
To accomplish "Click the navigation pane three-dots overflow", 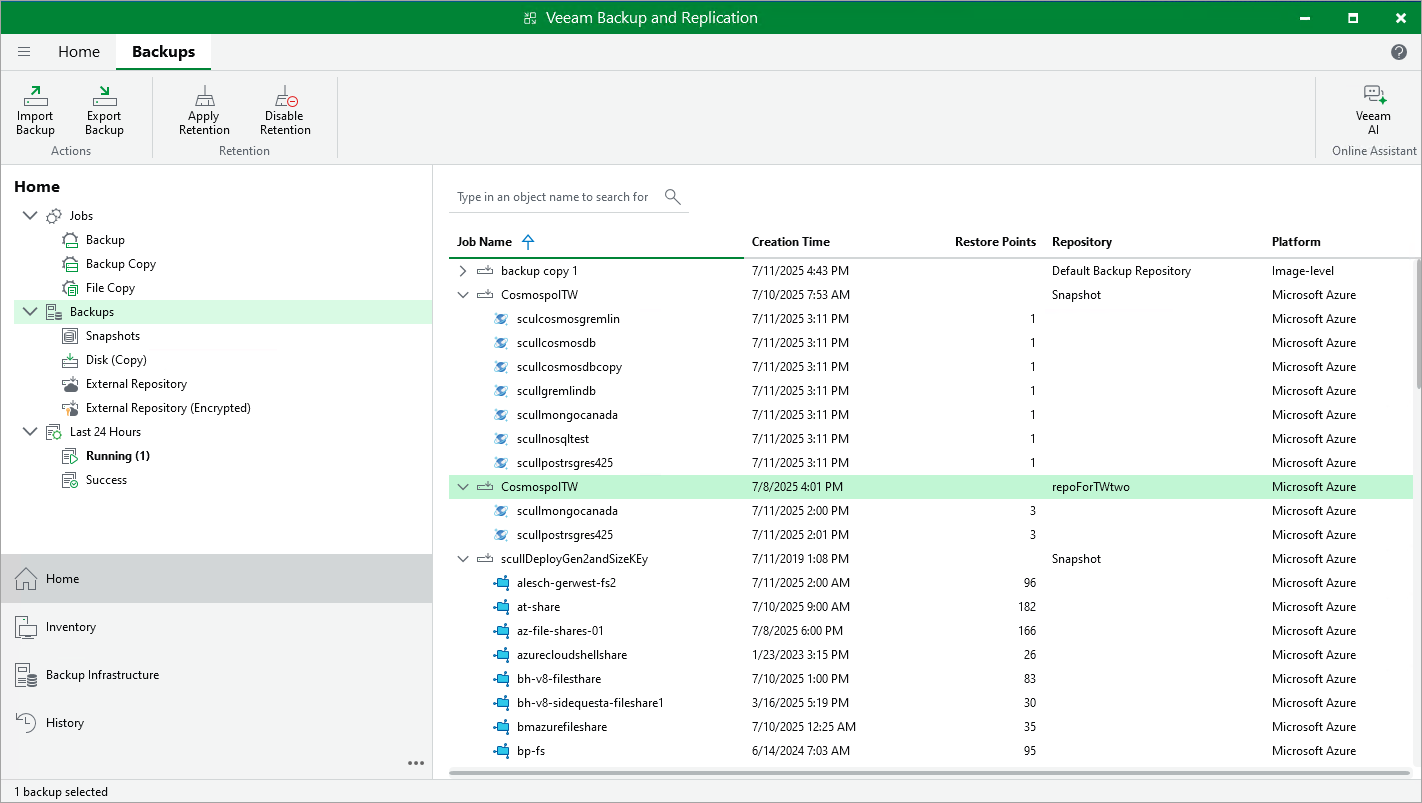I will point(416,763).
